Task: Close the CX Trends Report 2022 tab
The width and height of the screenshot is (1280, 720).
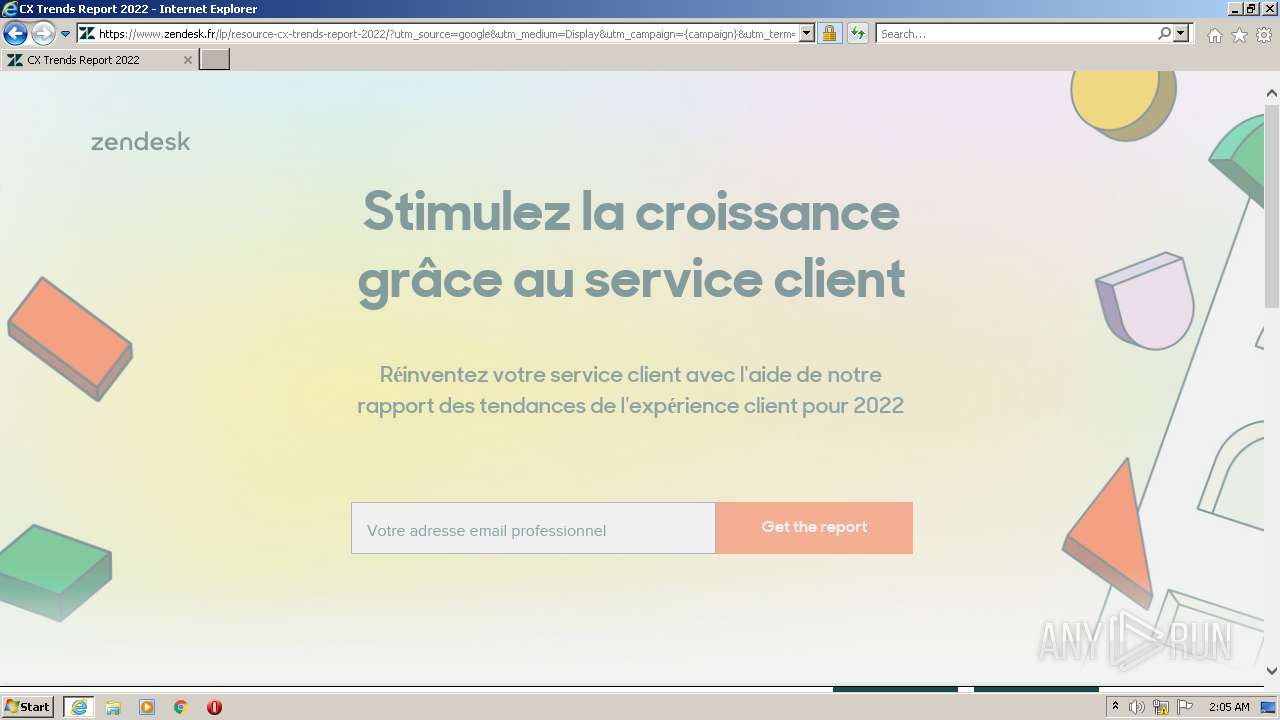Action: click(x=187, y=60)
